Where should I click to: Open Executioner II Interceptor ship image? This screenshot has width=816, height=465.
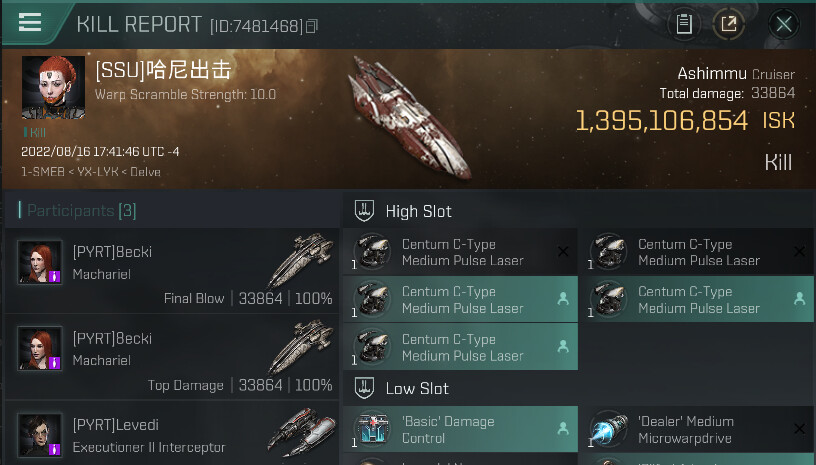(x=301, y=432)
